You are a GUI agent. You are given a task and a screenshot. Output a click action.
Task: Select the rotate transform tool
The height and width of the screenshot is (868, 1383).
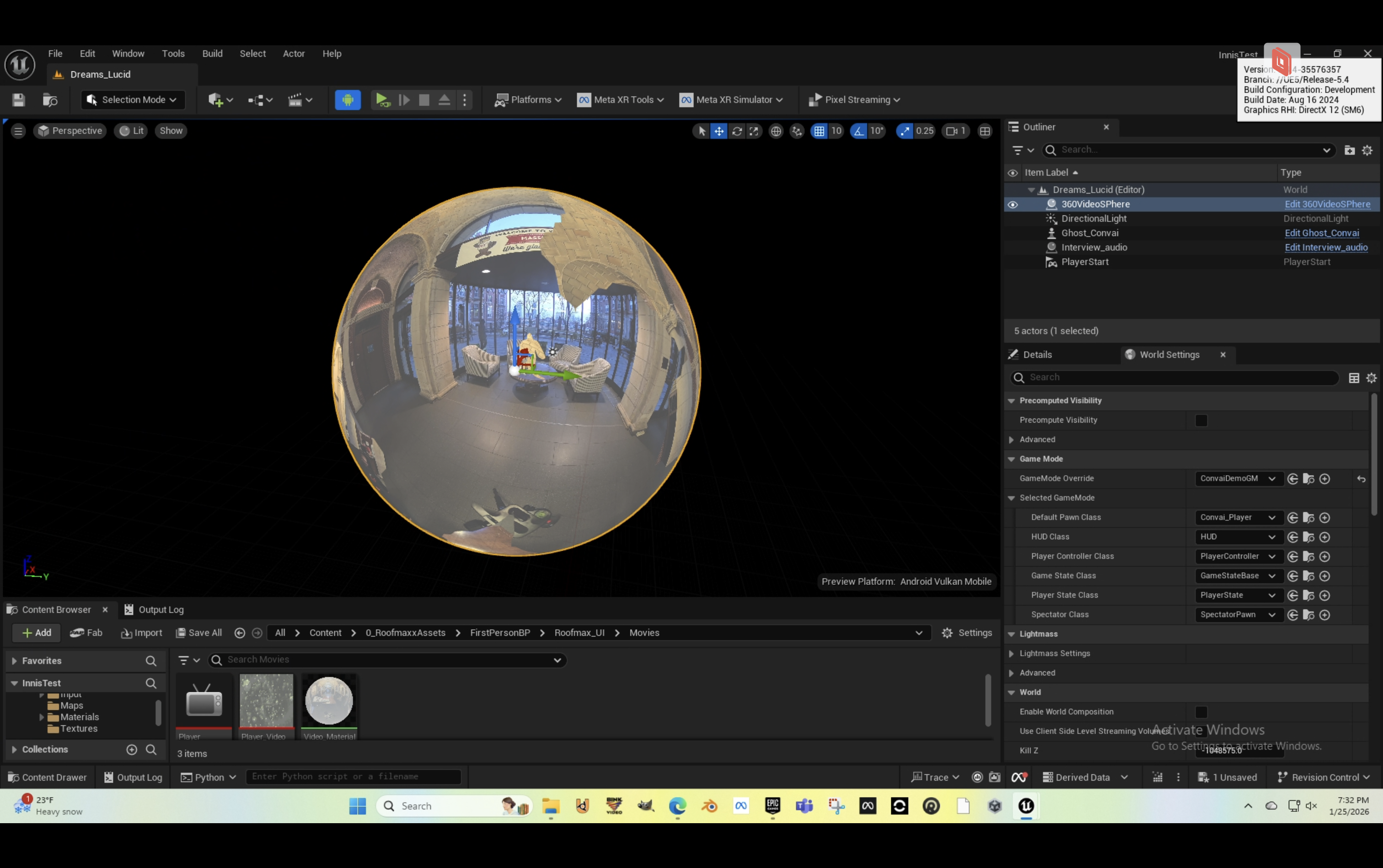point(737,131)
